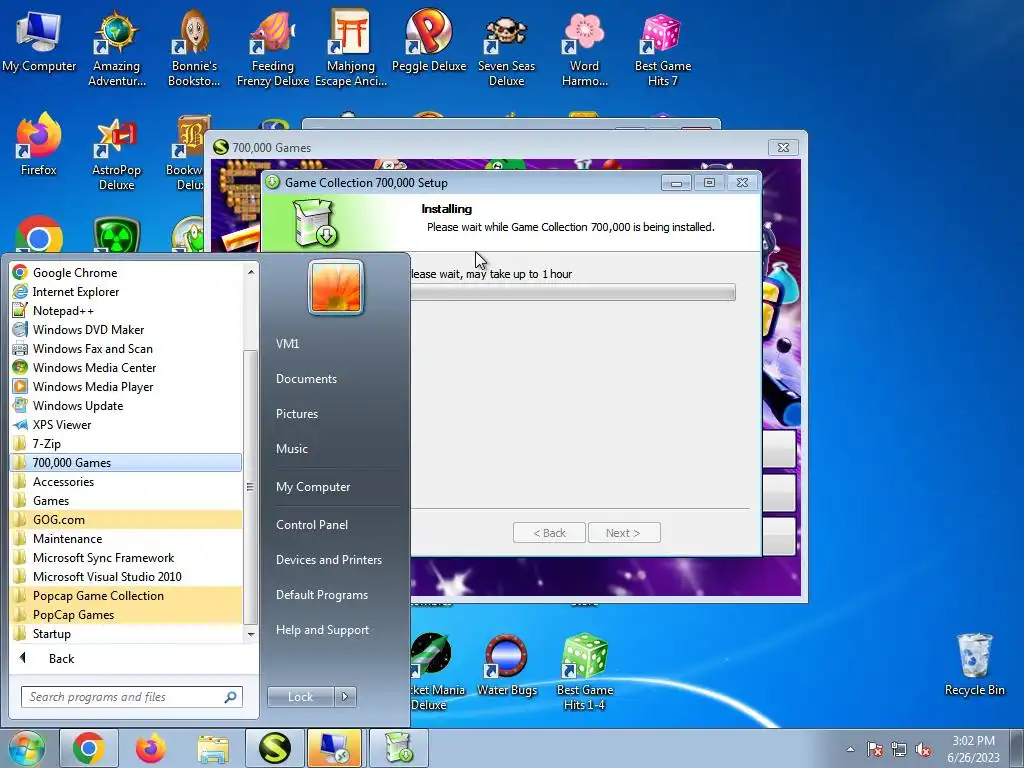Click the Lock button

coord(300,697)
